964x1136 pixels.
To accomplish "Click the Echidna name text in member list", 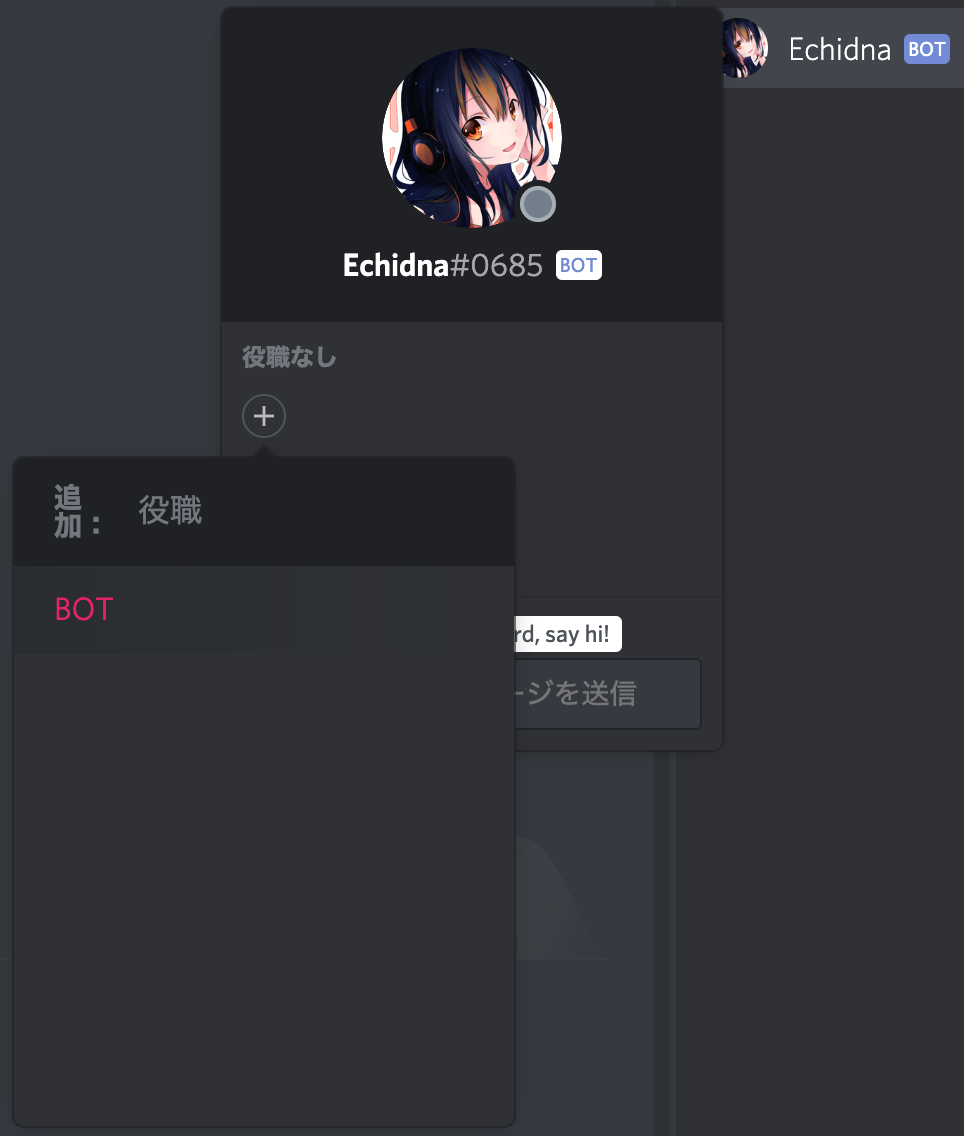I will click(839, 49).
